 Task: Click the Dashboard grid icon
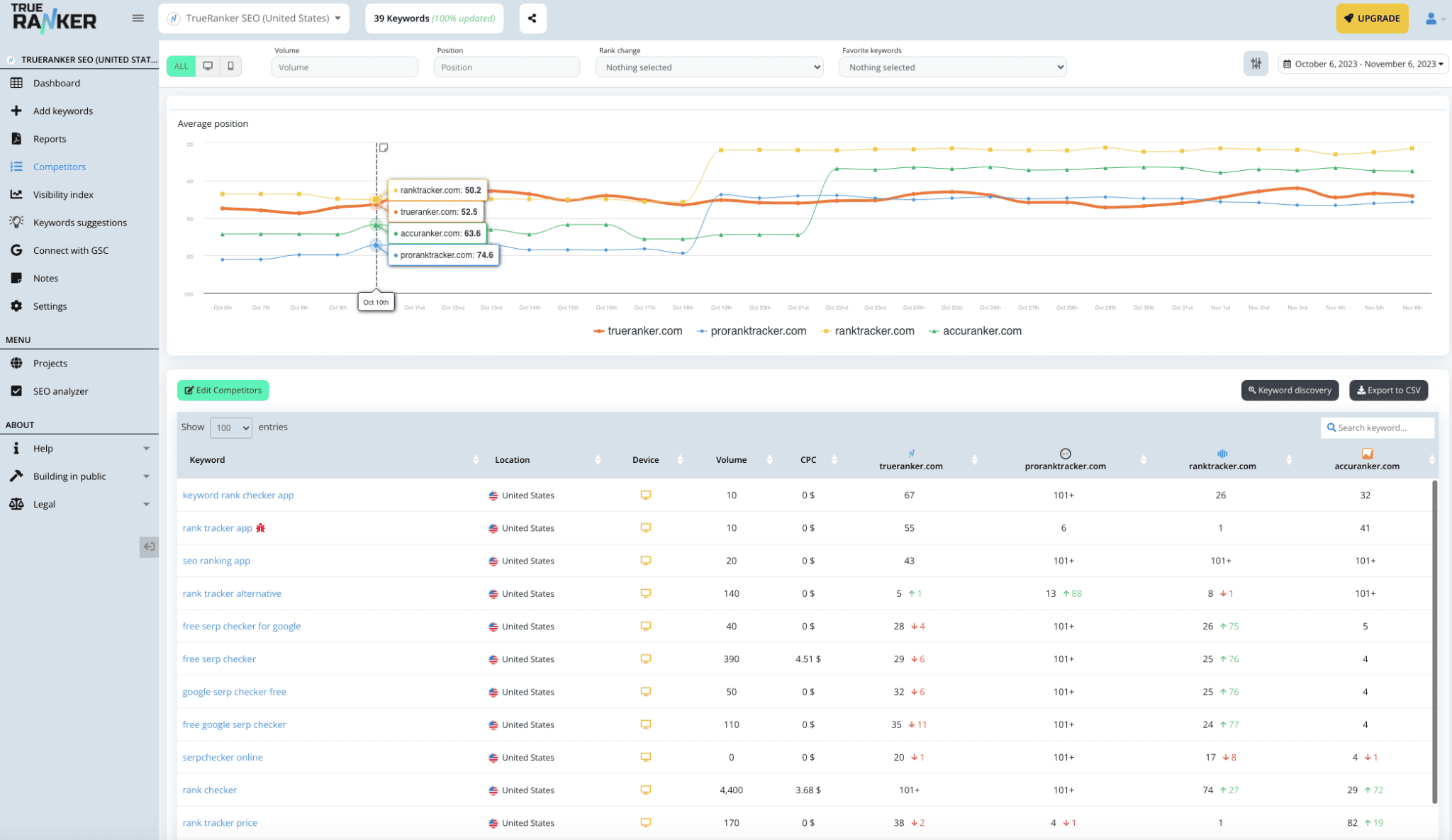[16, 83]
